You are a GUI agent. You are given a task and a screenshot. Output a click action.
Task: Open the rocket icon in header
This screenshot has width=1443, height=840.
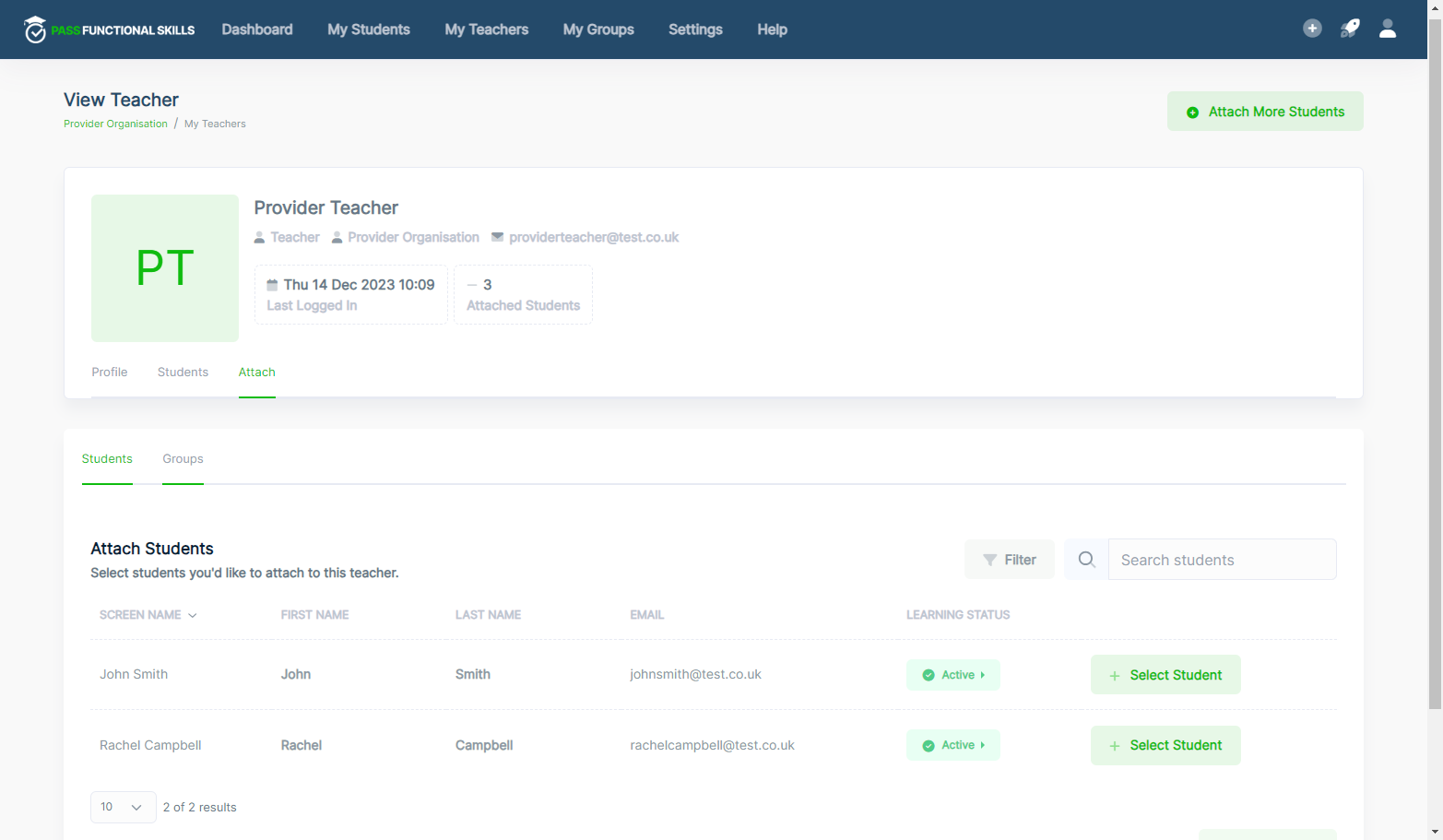pyautogui.click(x=1350, y=29)
